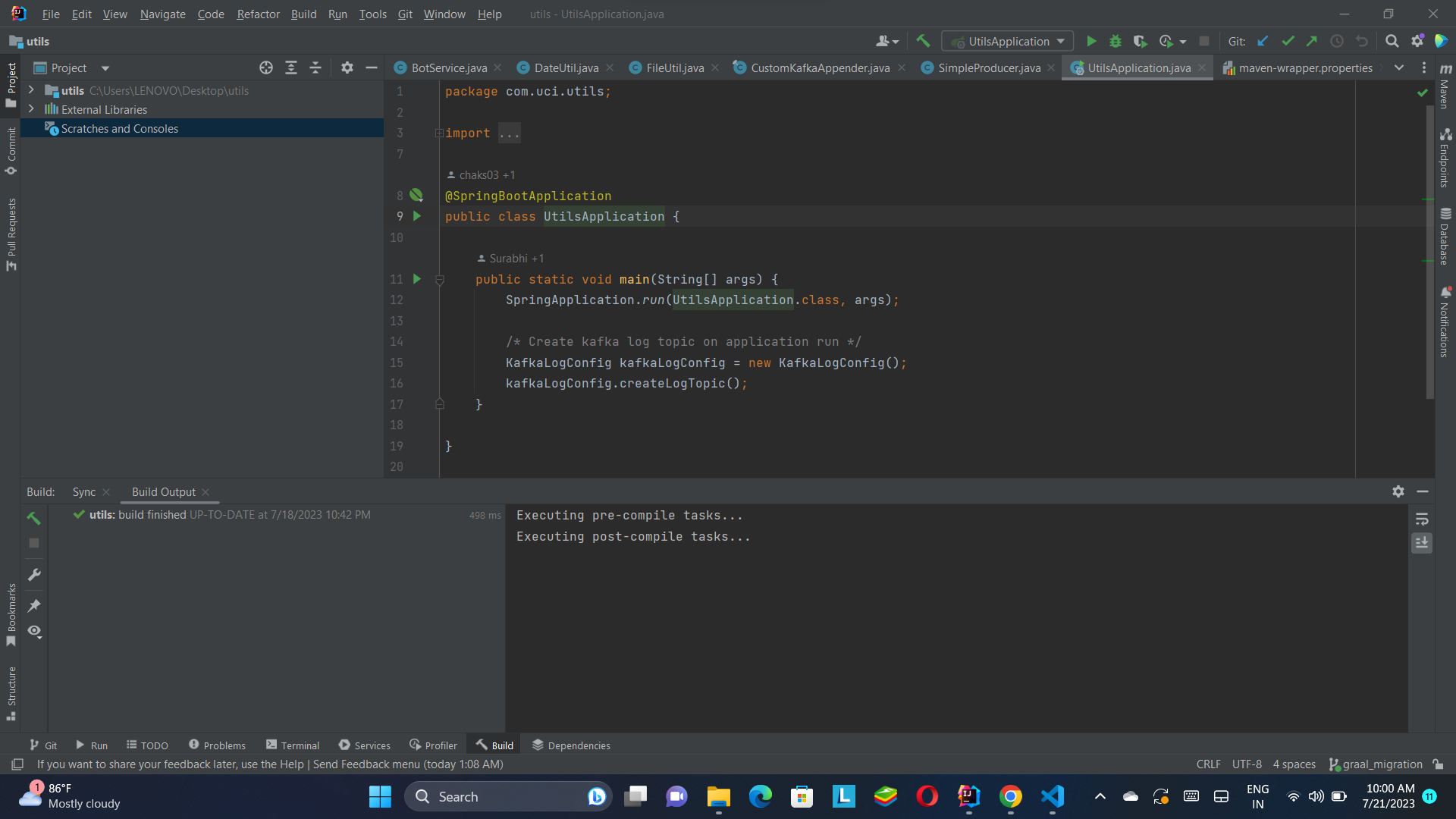Open Chrome from the Windows taskbar

click(1010, 797)
